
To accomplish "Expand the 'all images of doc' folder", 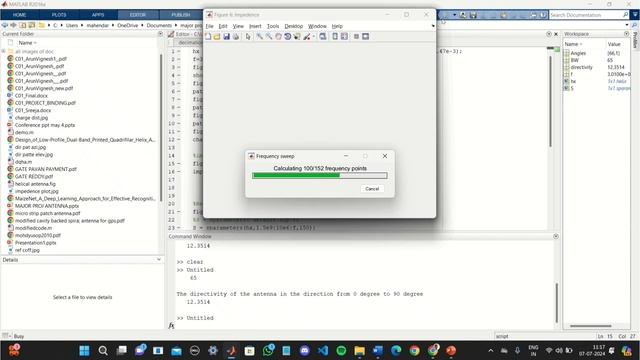I will [x=4, y=51].
